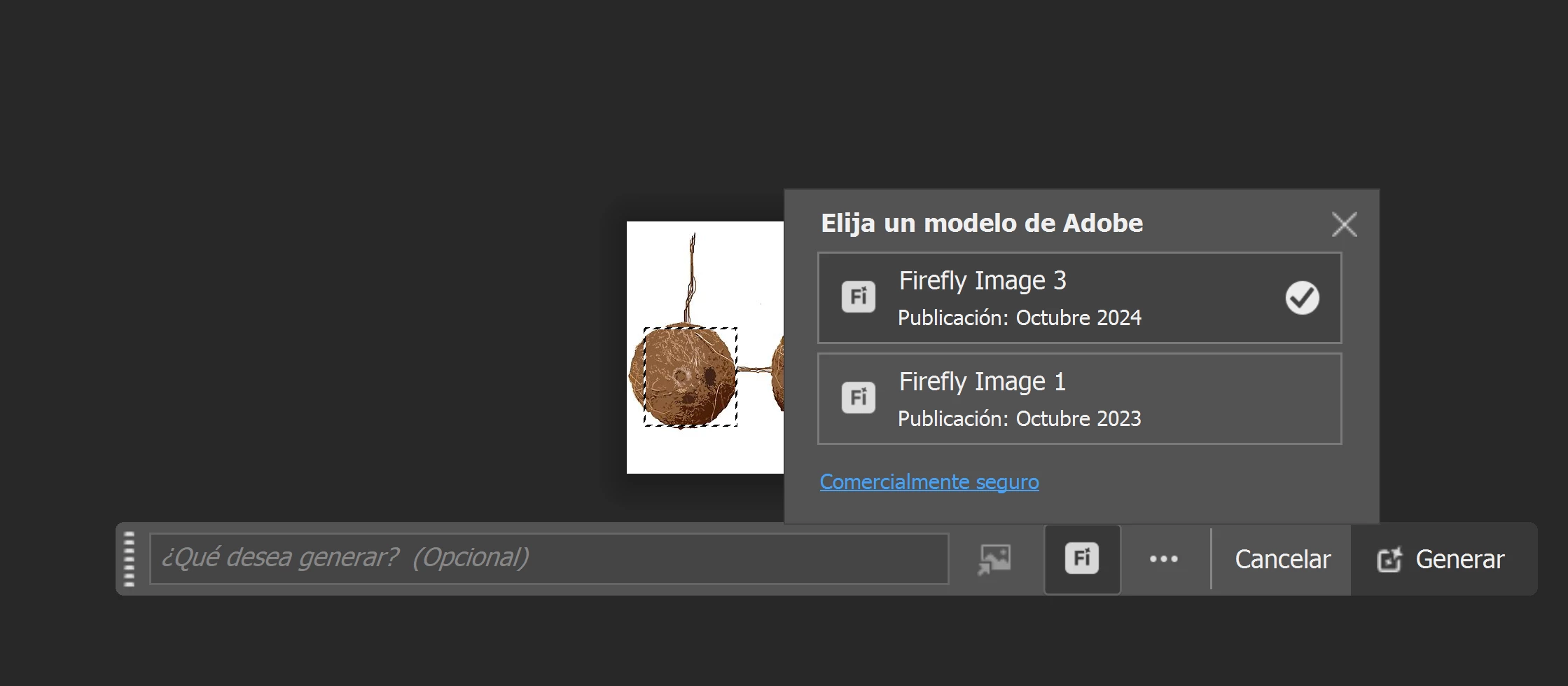Click the Fi icon beside Firefly Image 1

(x=859, y=398)
